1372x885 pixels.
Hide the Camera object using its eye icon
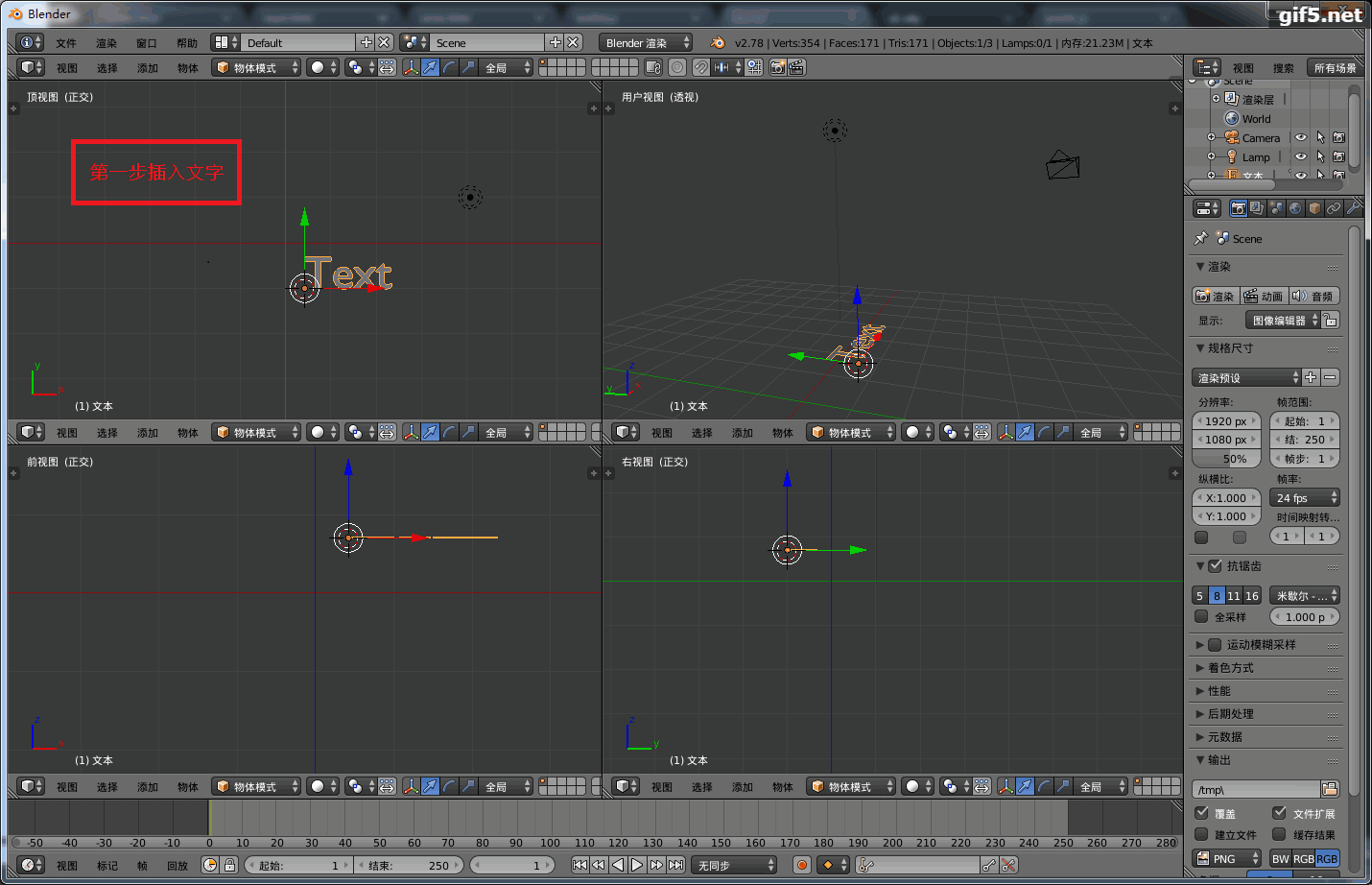(1301, 137)
